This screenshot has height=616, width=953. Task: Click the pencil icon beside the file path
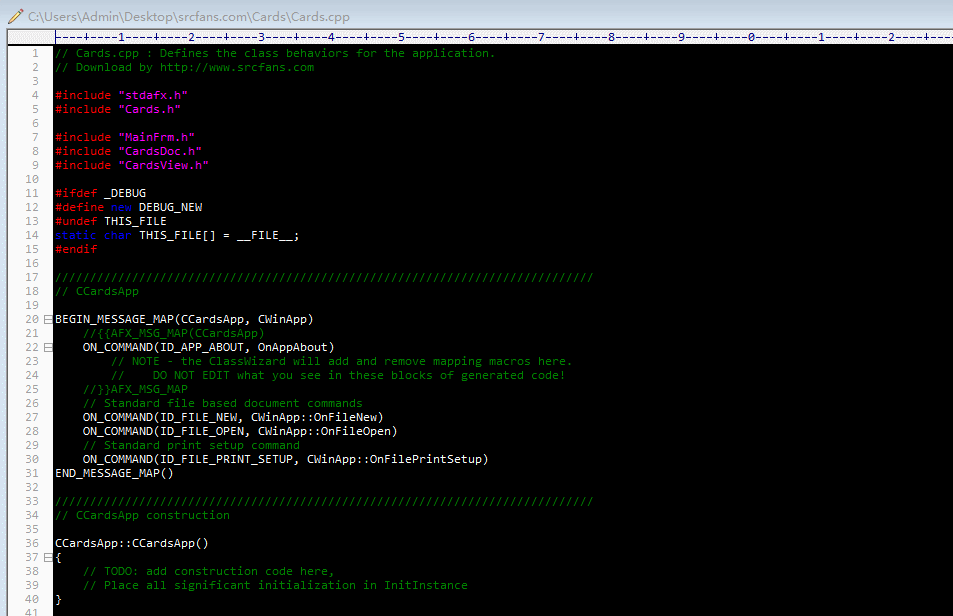(16, 16)
